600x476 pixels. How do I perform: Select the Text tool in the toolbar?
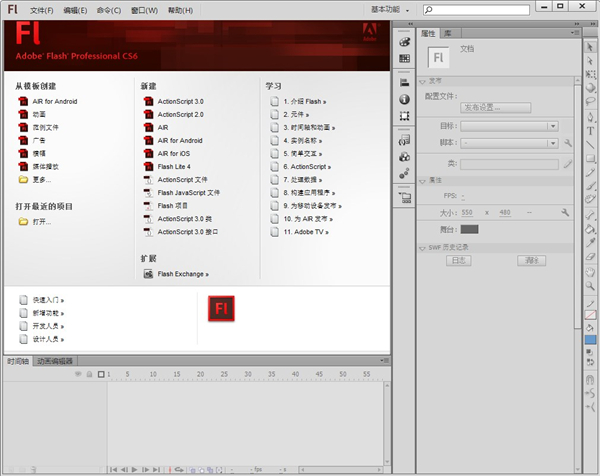tap(591, 130)
